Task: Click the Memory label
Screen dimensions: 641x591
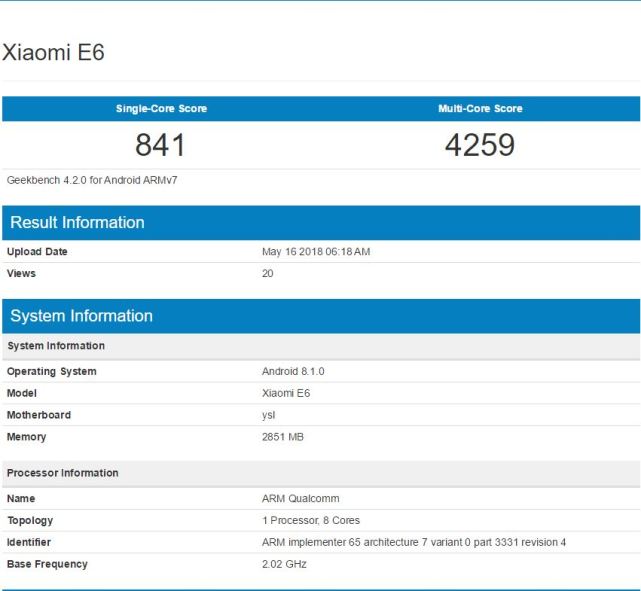Action: click(26, 437)
